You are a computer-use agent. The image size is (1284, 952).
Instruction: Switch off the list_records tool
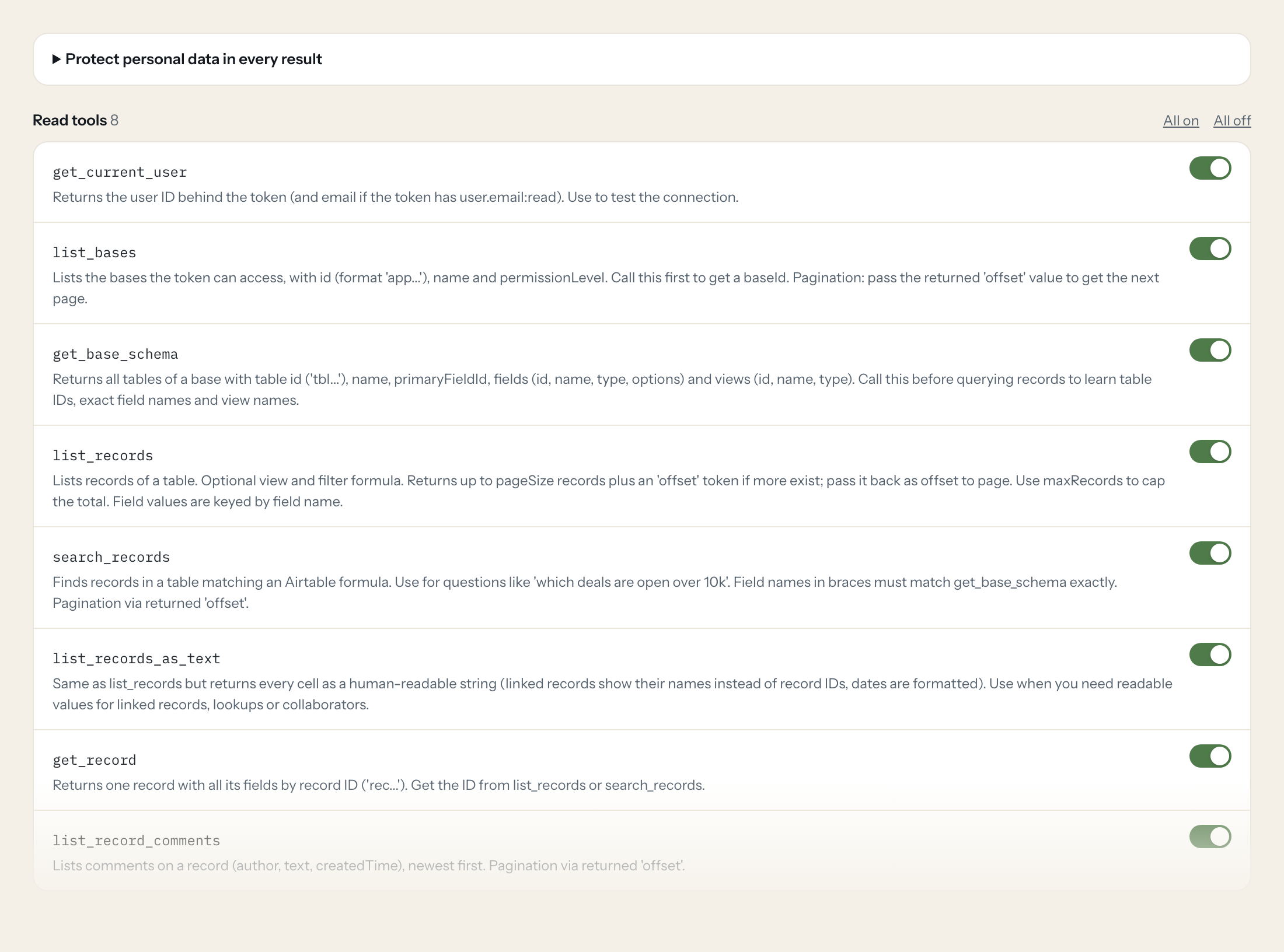[x=1210, y=452]
